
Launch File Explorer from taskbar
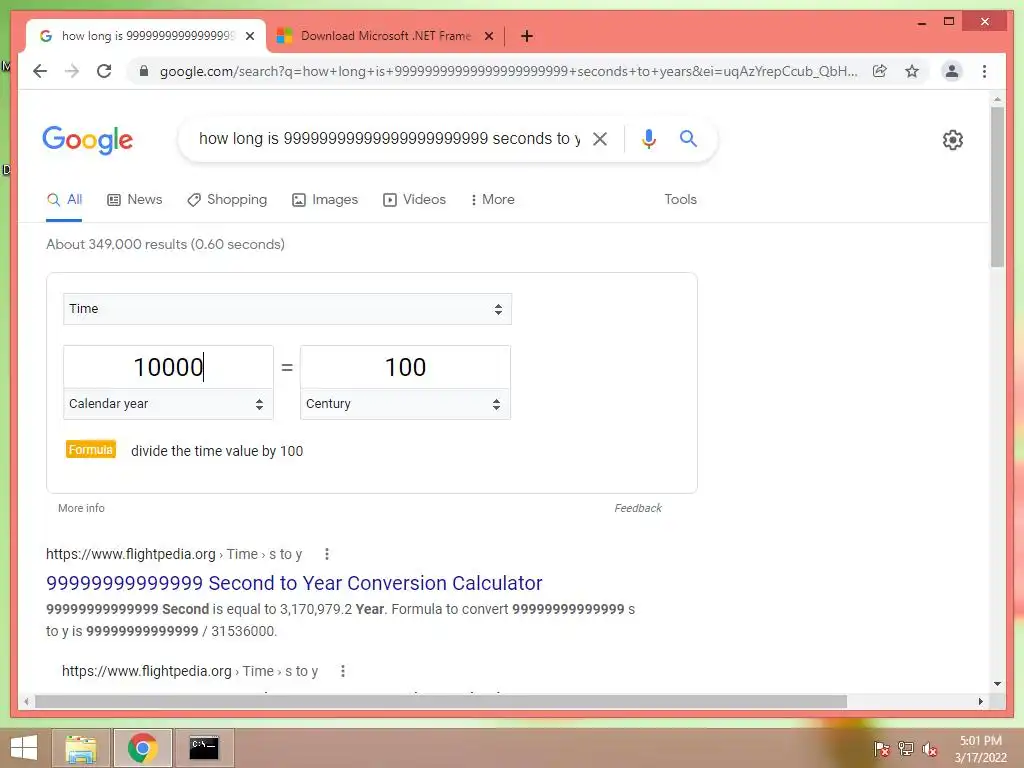point(81,748)
